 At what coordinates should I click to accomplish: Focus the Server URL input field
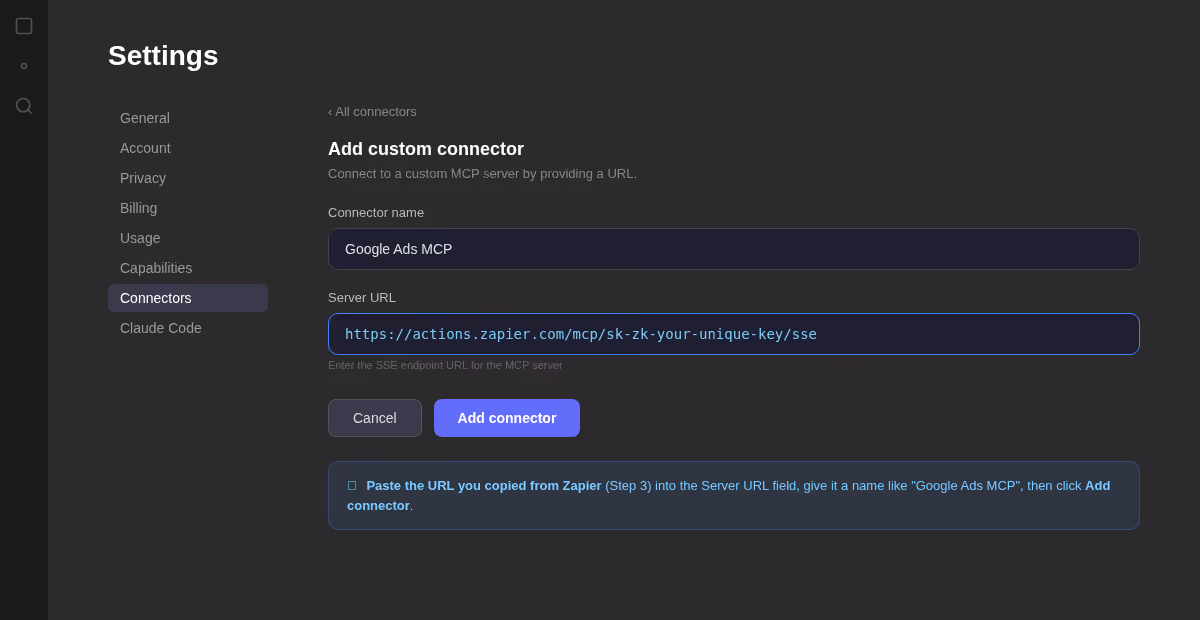(x=734, y=334)
